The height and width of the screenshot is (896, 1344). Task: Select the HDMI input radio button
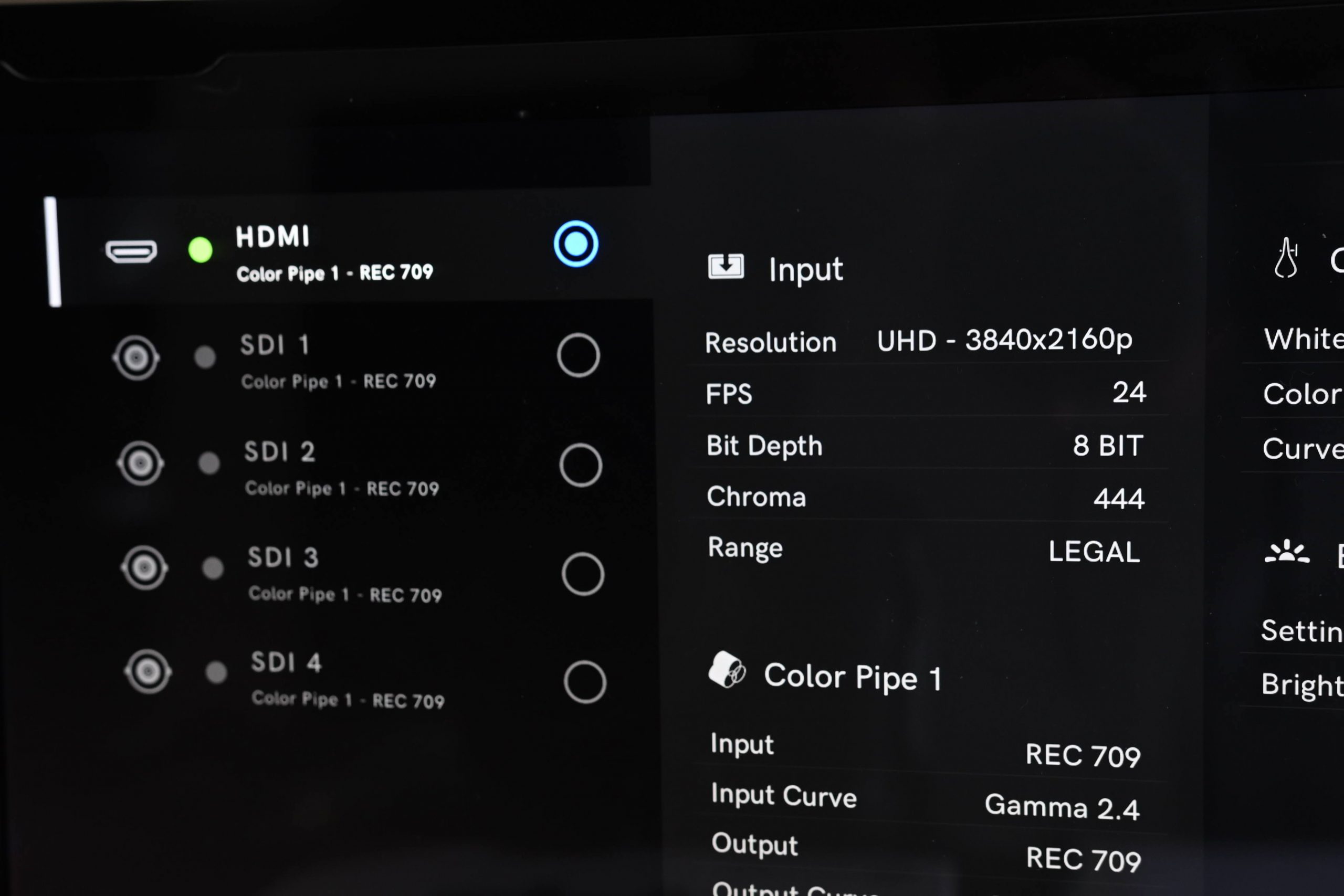point(576,244)
